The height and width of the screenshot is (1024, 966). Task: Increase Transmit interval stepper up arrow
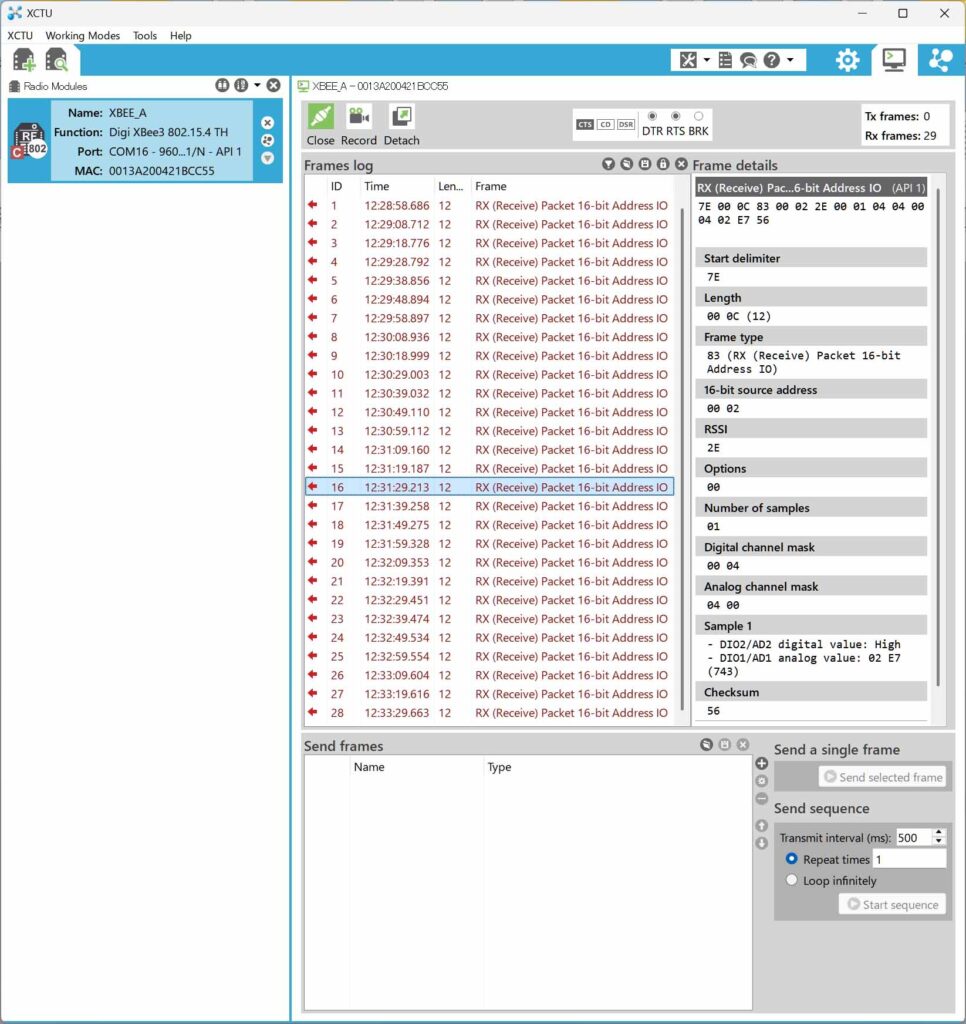coord(939,833)
